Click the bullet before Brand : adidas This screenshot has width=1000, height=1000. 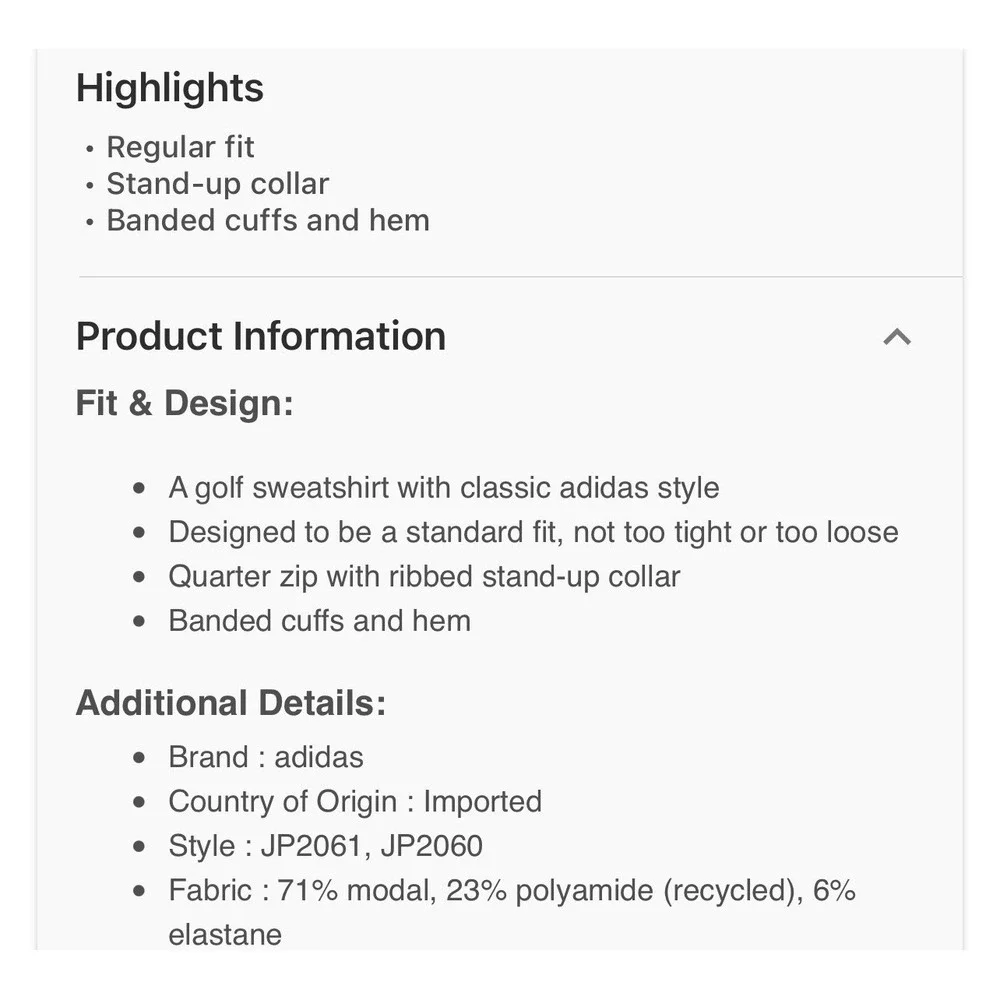[139, 758]
